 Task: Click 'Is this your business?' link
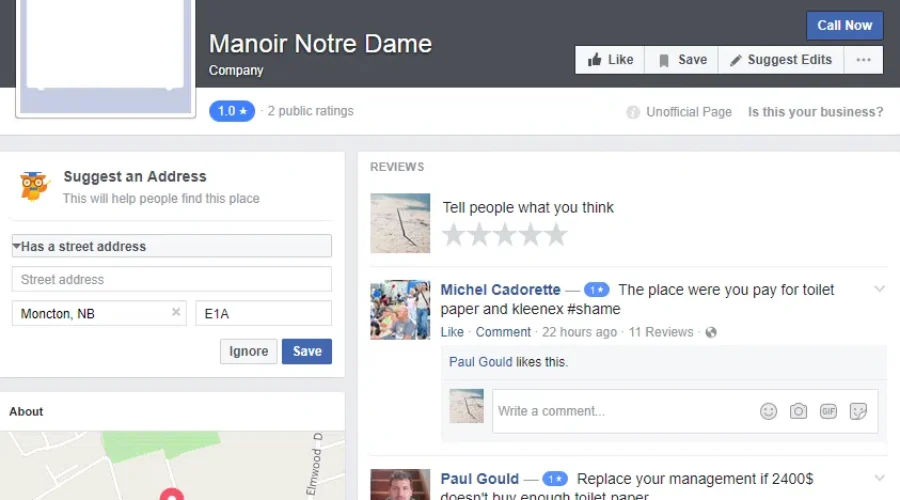[815, 112]
